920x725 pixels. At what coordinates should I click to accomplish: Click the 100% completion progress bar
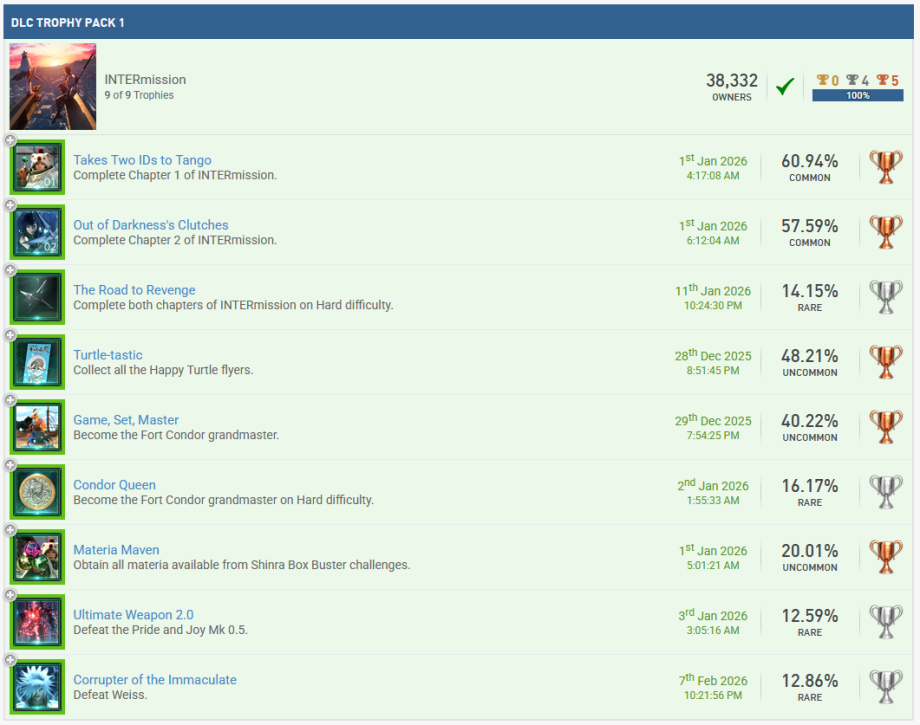[857, 96]
